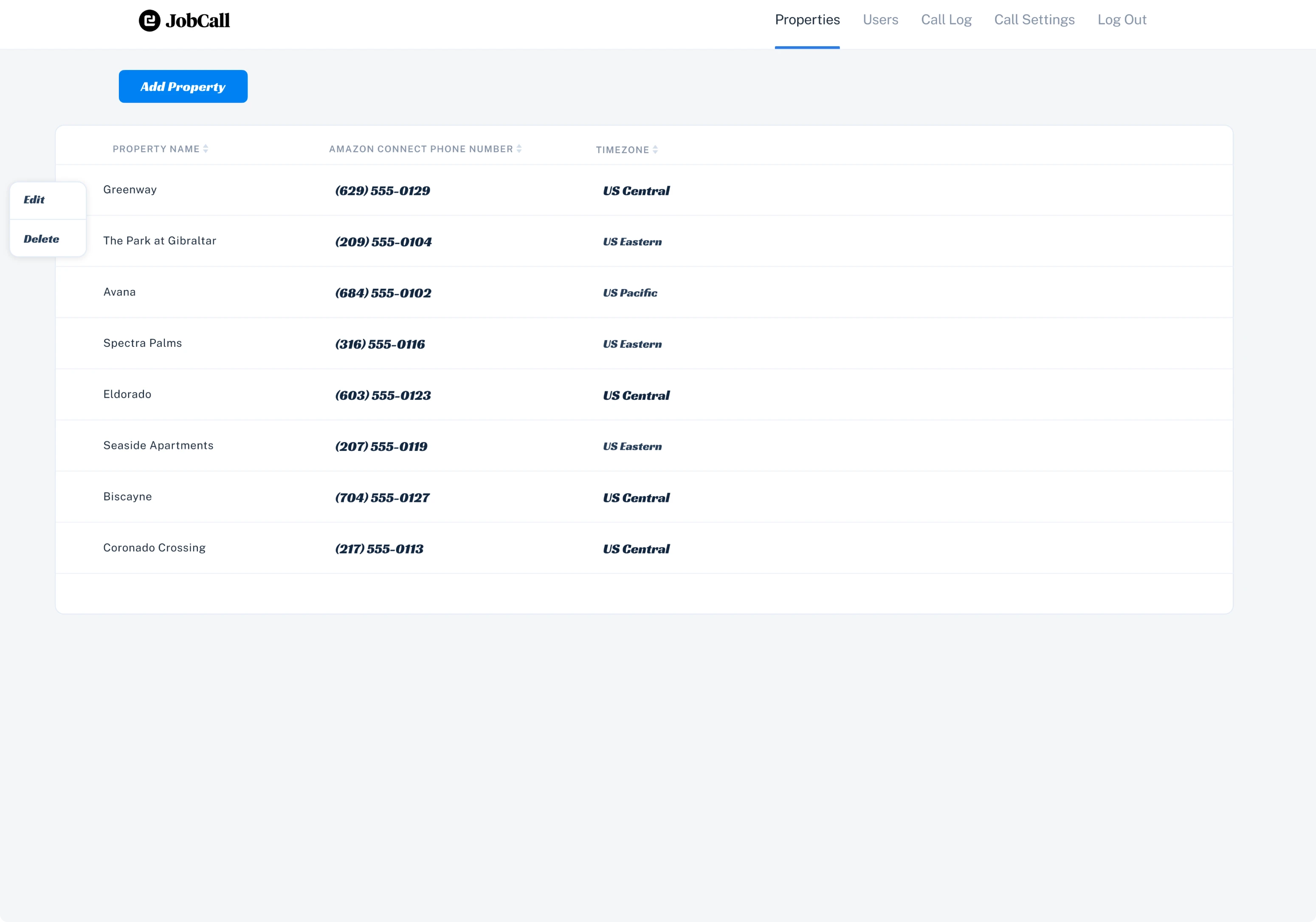Sort table by Property Name column arrows
Image resolution: width=1316 pixels, height=922 pixels.
[x=206, y=149]
